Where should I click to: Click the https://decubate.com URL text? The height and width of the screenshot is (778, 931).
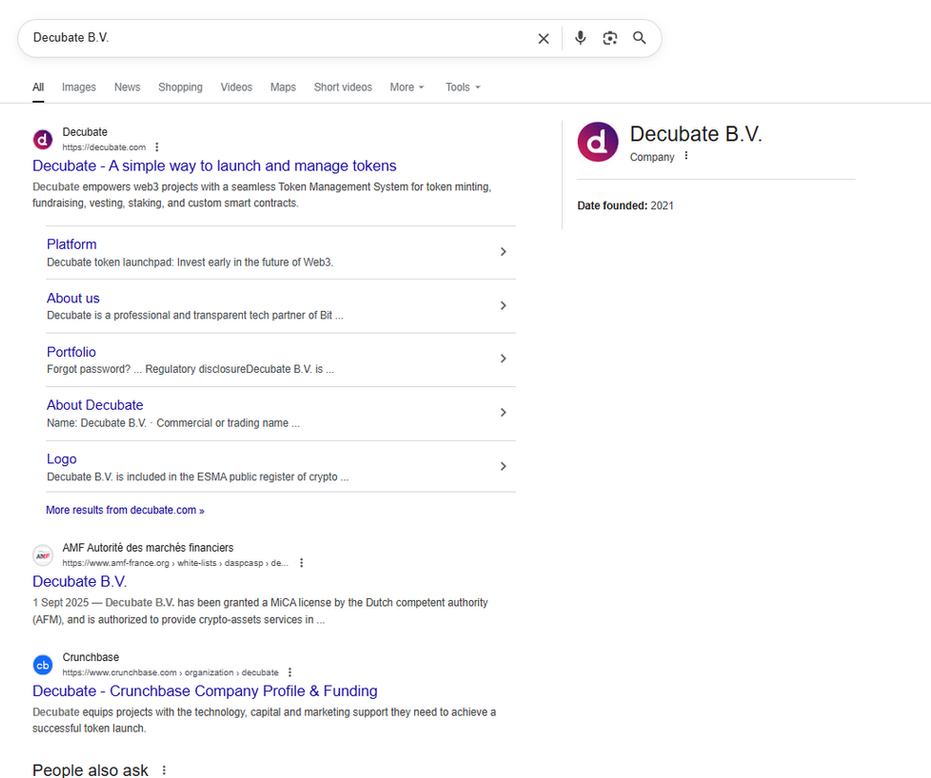[104, 147]
